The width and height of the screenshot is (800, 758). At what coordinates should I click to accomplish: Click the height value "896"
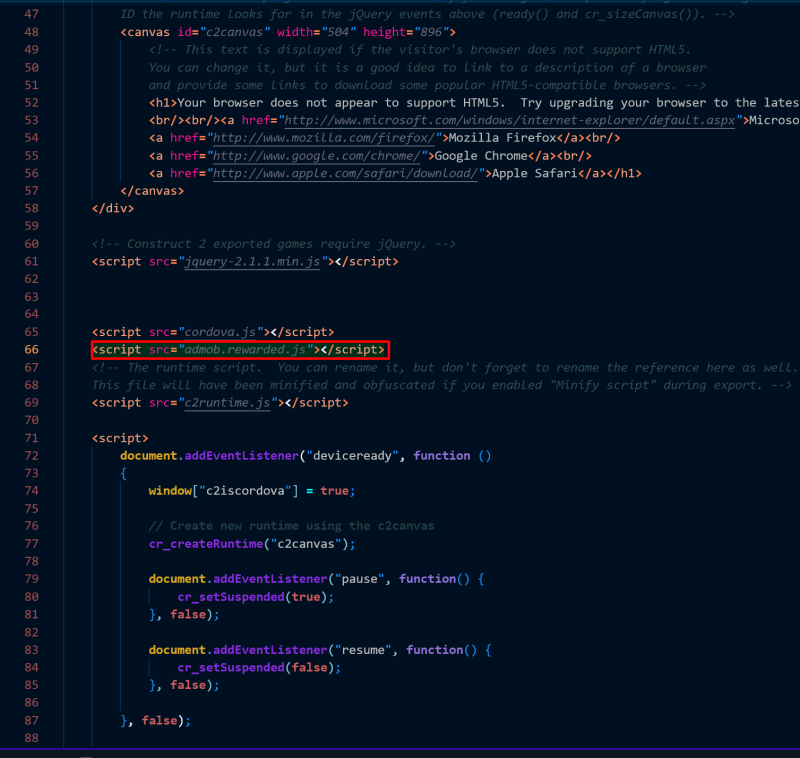(x=431, y=32)
